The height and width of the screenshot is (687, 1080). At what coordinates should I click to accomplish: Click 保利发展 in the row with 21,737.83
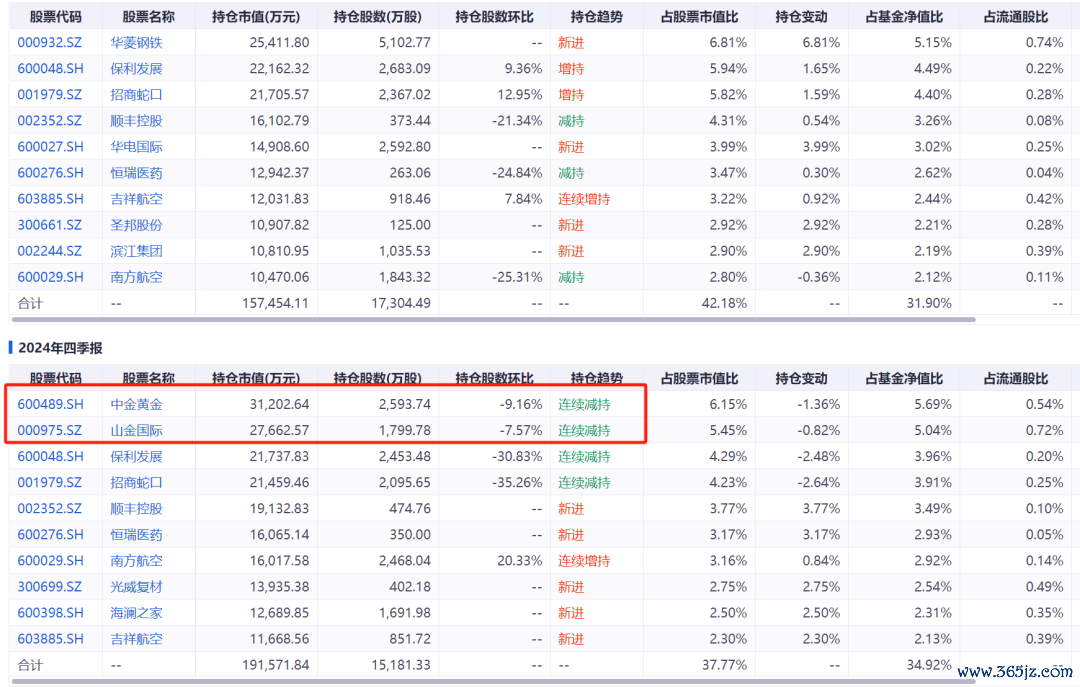(x=136, y=457)
